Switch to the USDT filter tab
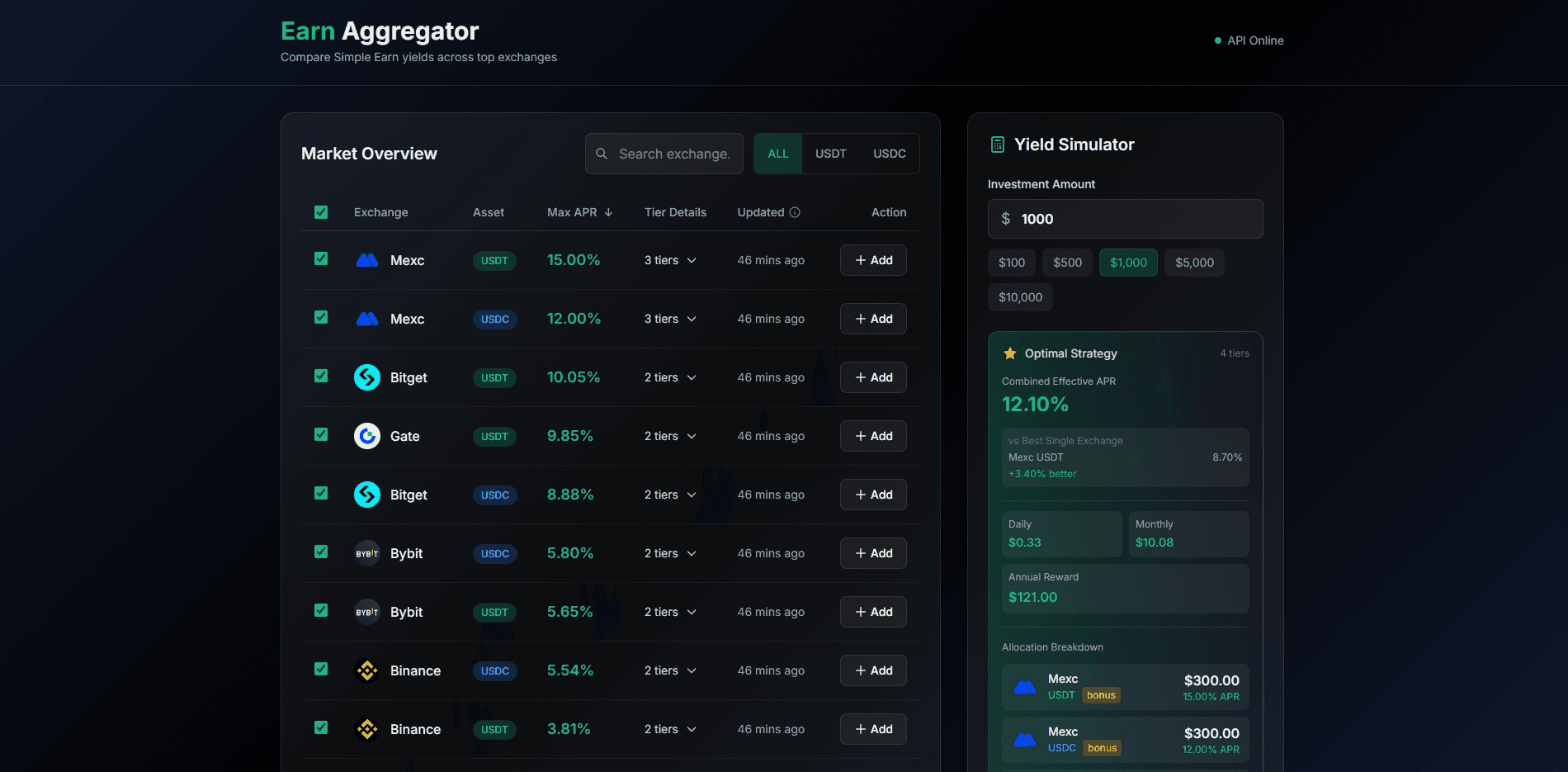 [x=830, y=154]
